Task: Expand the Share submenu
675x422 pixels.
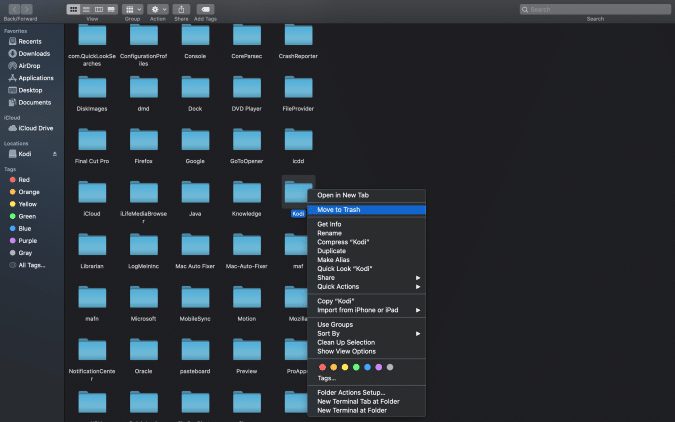Action: [x=366, y=278]
